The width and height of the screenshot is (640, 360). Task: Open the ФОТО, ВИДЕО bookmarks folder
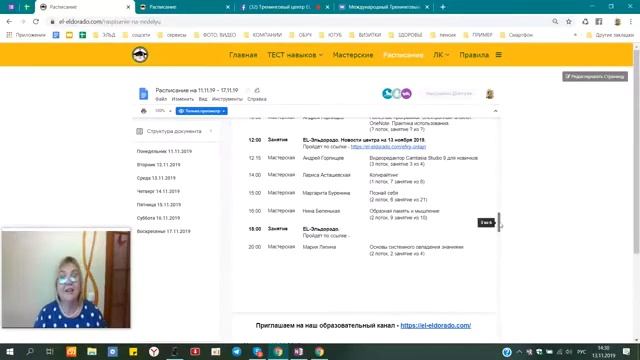pyautogui.click(x=216, y=35)
